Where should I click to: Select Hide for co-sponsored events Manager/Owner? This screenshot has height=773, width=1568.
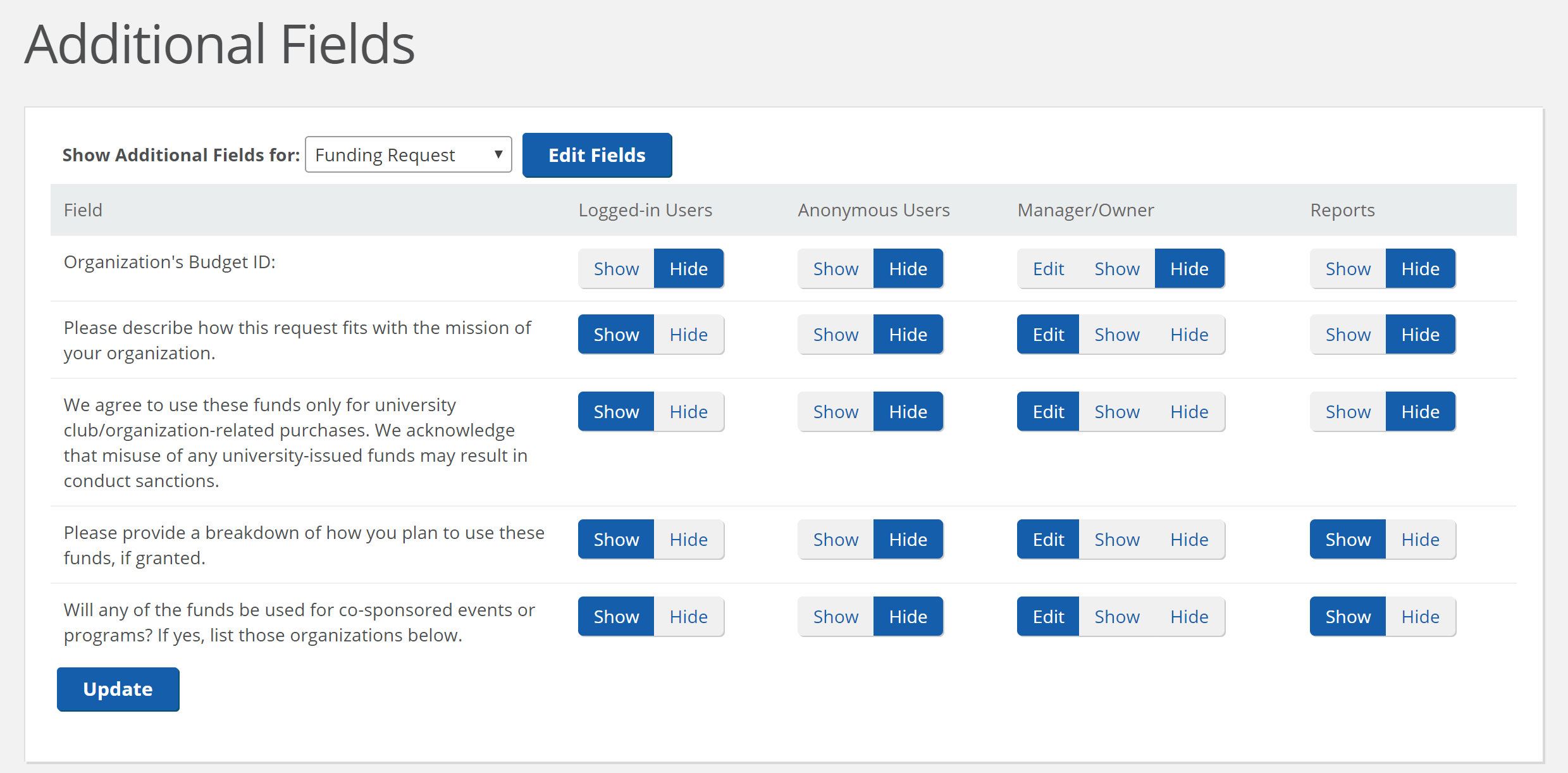[1190, 617]
